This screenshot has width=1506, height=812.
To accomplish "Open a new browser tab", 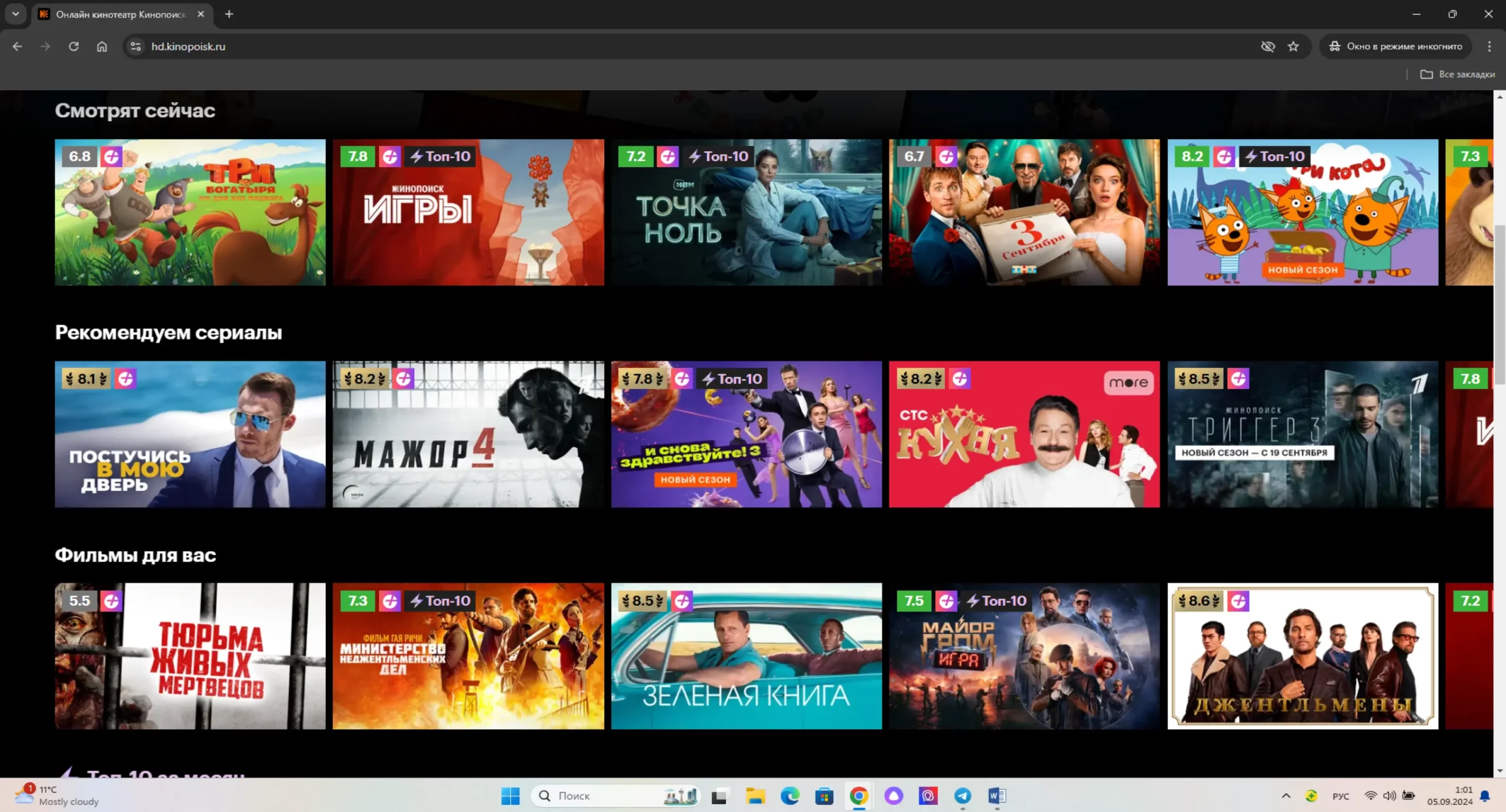I will (x=229, y=14).
